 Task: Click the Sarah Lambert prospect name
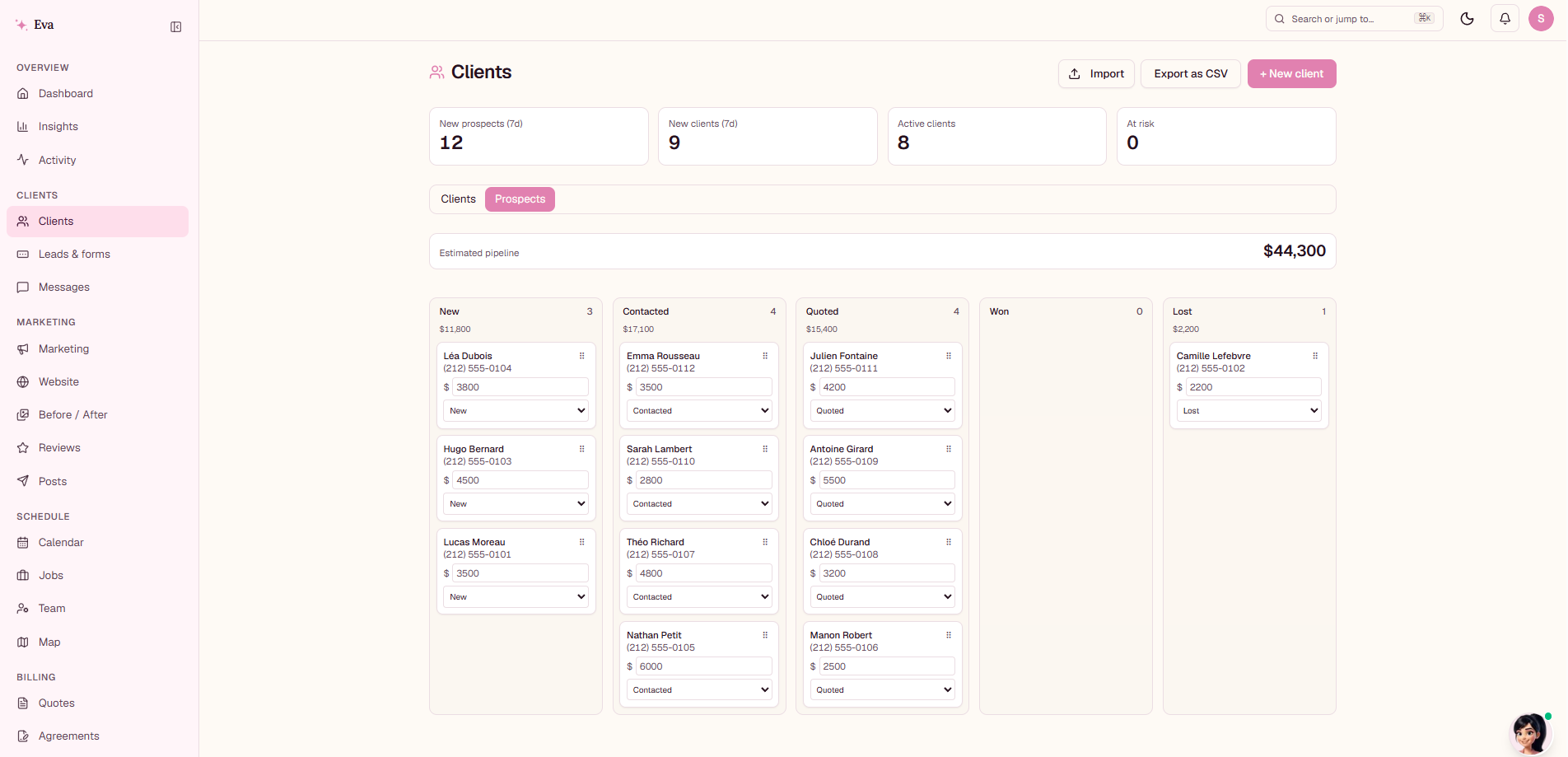(x=660, y=449)
